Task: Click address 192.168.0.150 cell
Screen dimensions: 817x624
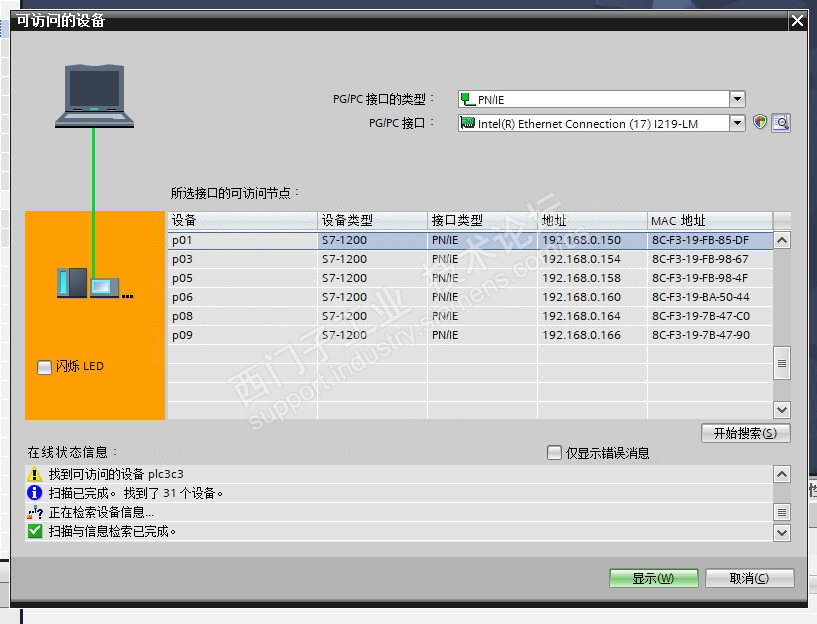Action: [x=592, y=240]
